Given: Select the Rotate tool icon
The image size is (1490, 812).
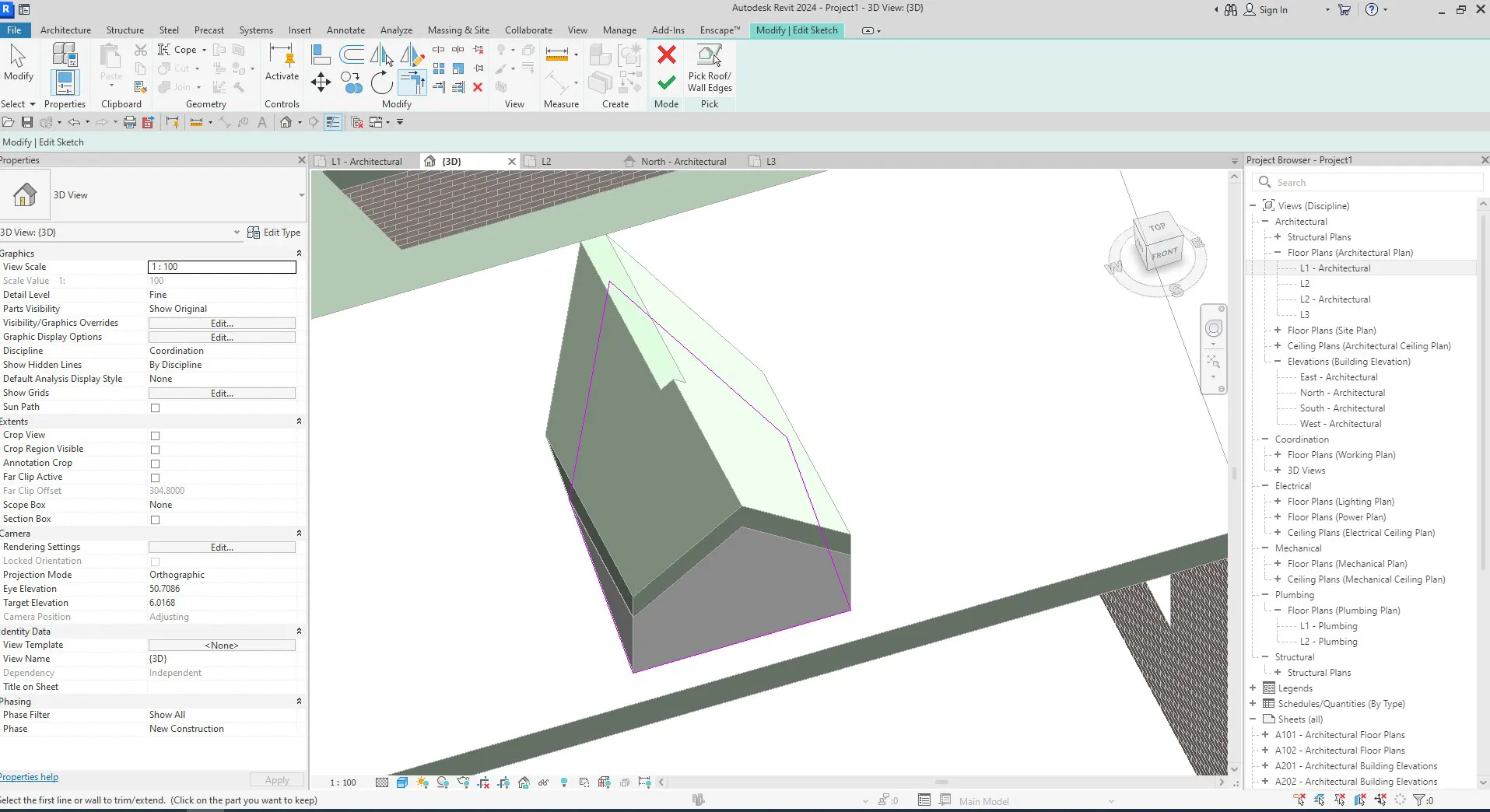Looking at the screenshot, I should pos(381,82).
